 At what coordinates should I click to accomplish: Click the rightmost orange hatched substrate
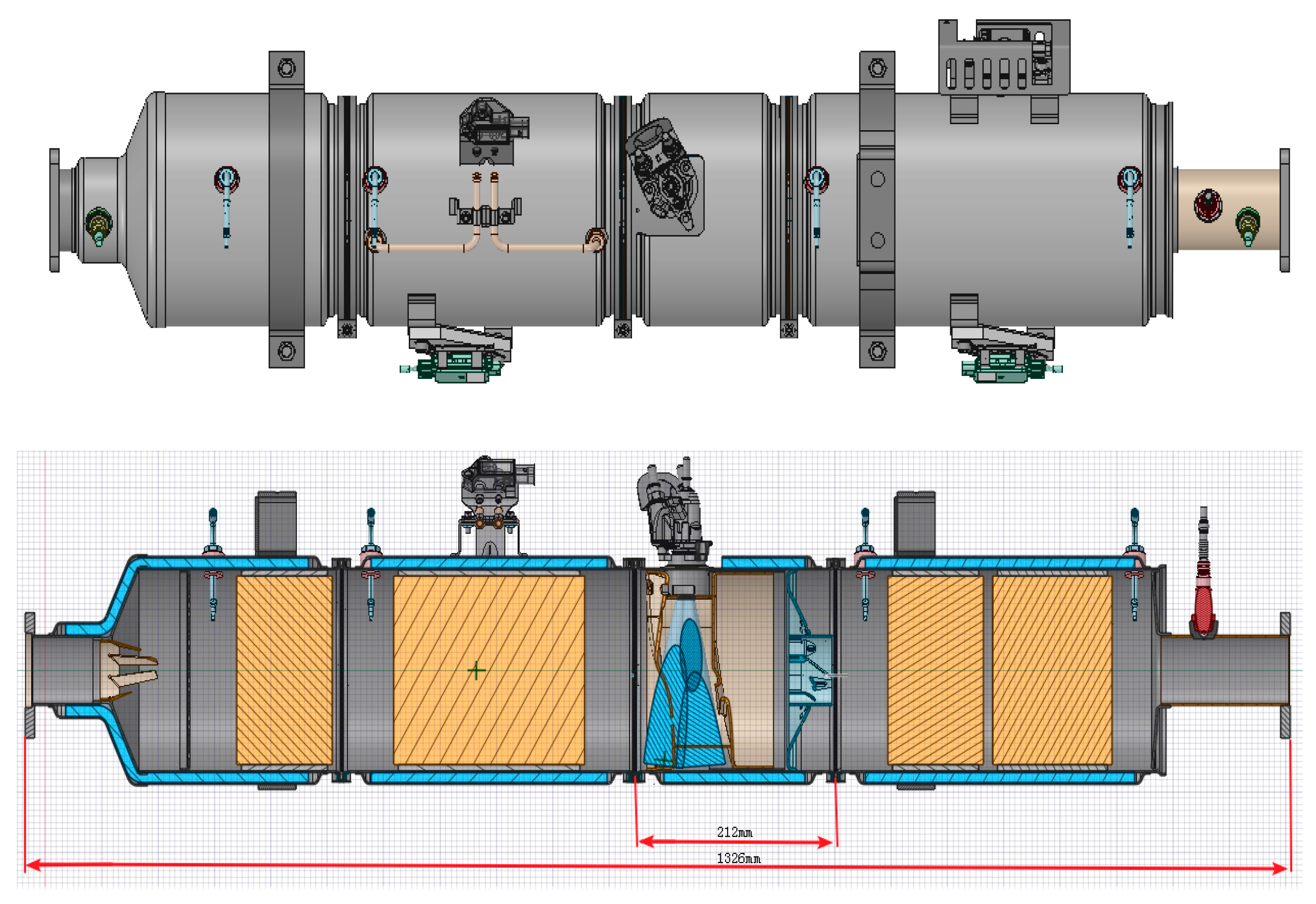pyautogui.click(x=1052, y=670)
